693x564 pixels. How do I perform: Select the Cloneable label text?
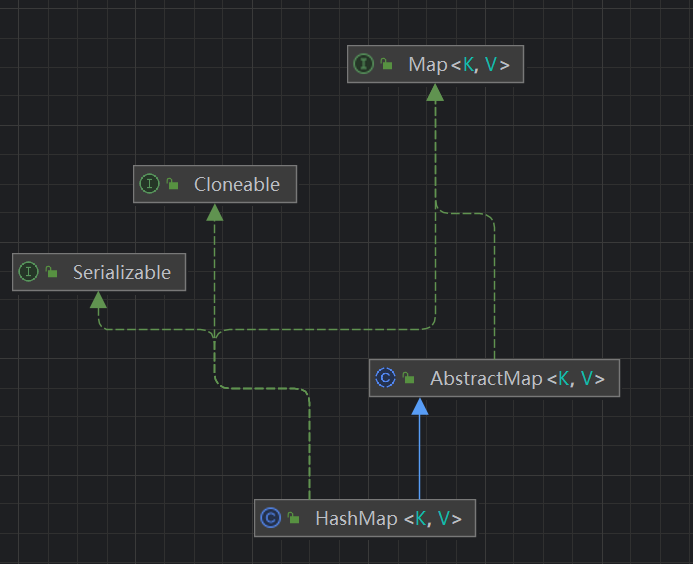click(237, 184)
